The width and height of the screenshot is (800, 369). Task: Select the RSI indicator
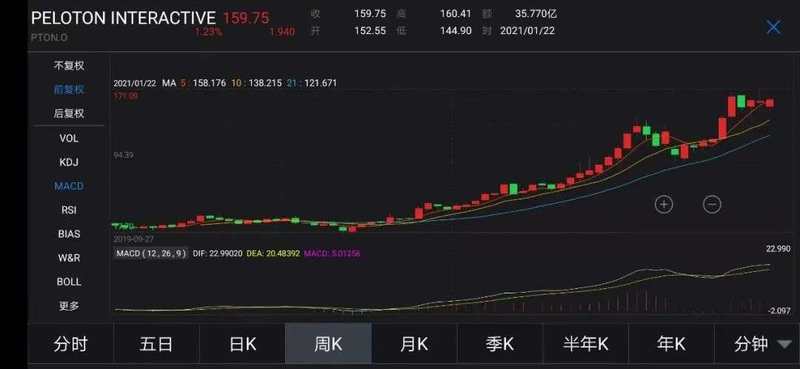click(x=69, y=210)
